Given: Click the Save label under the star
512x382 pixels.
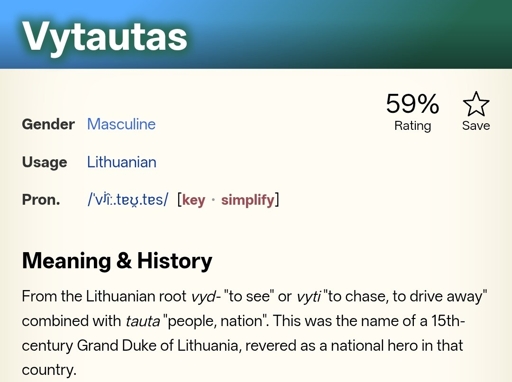Looking at the screenshot, I should pos(476,126).
